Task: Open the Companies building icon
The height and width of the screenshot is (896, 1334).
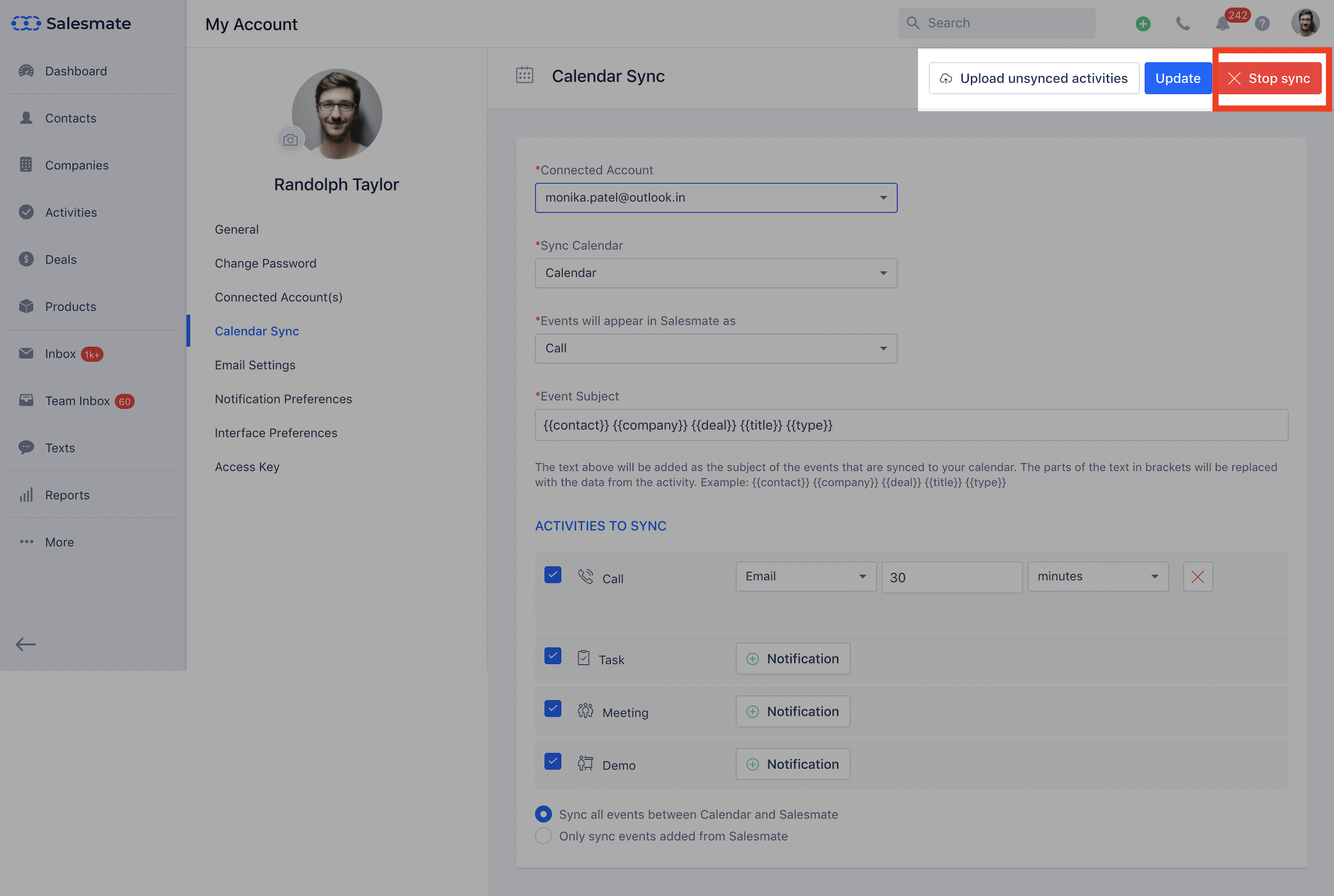Action: pyautogui.click(x=26, y=165)
